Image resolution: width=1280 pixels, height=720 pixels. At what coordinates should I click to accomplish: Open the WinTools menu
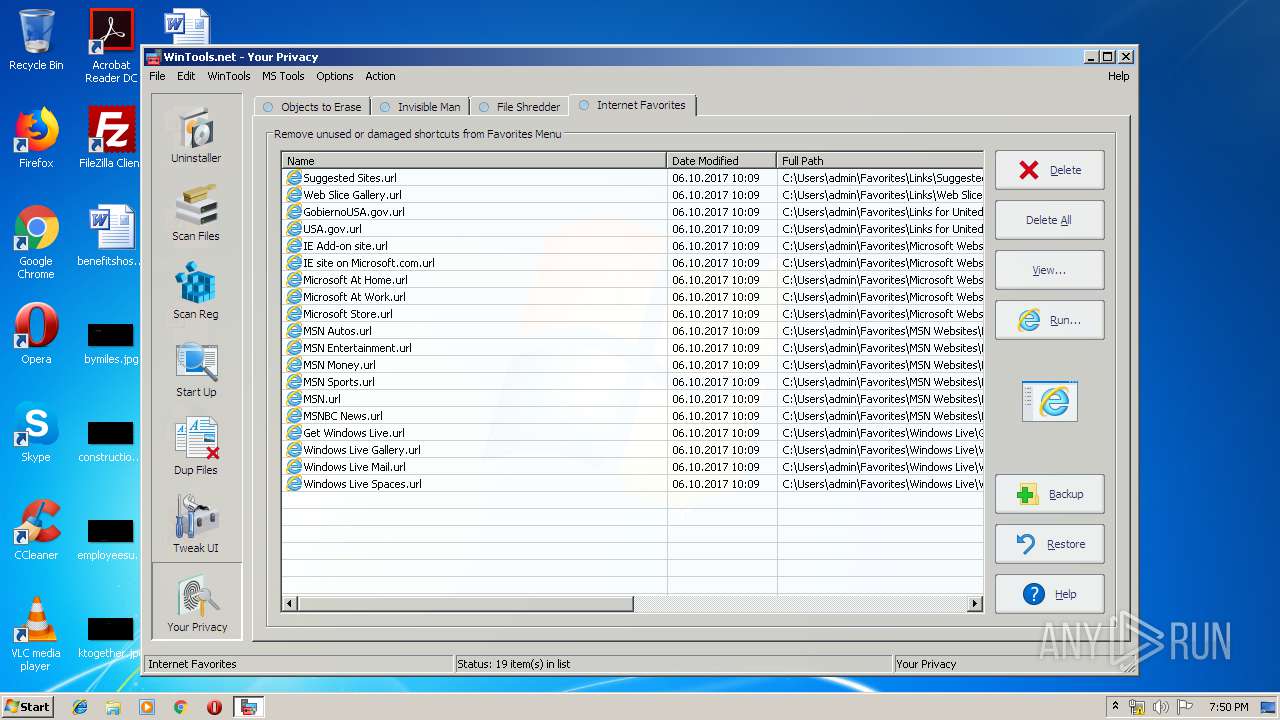point(229,76)
